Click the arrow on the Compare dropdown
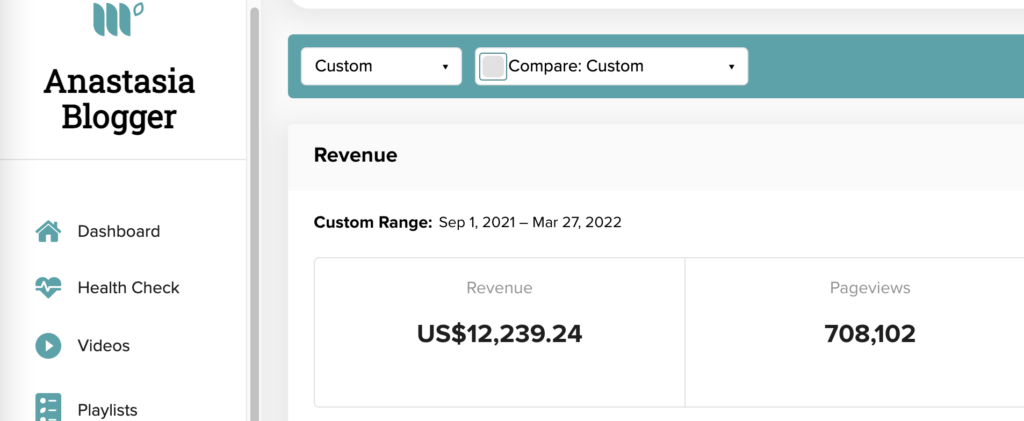The image size is (1024, 421). [731, 67]
